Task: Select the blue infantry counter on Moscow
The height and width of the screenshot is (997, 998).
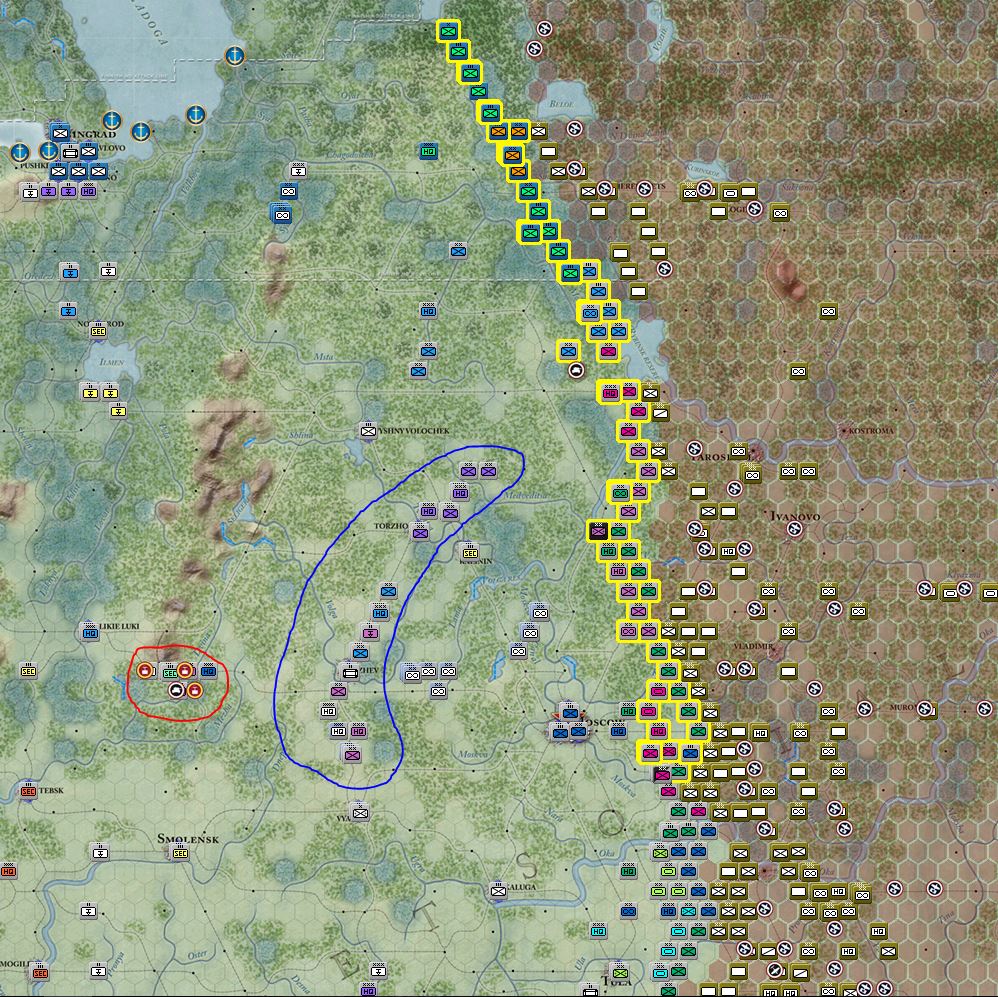Action: click(570, 712)
